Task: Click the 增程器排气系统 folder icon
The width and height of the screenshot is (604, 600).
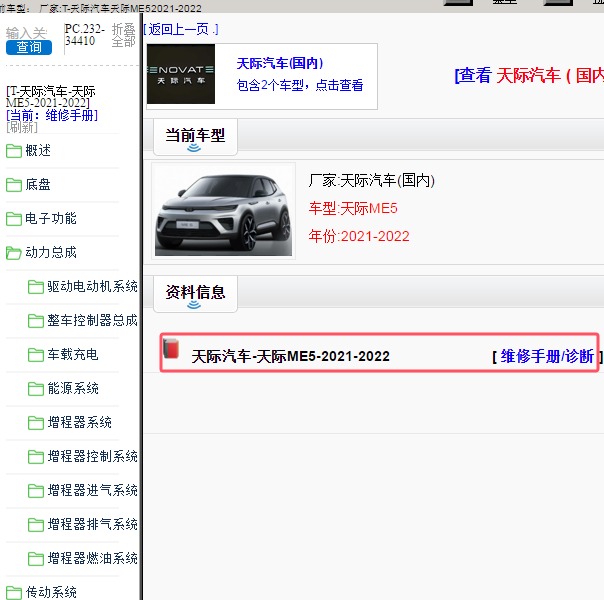Action: [36, 524]
